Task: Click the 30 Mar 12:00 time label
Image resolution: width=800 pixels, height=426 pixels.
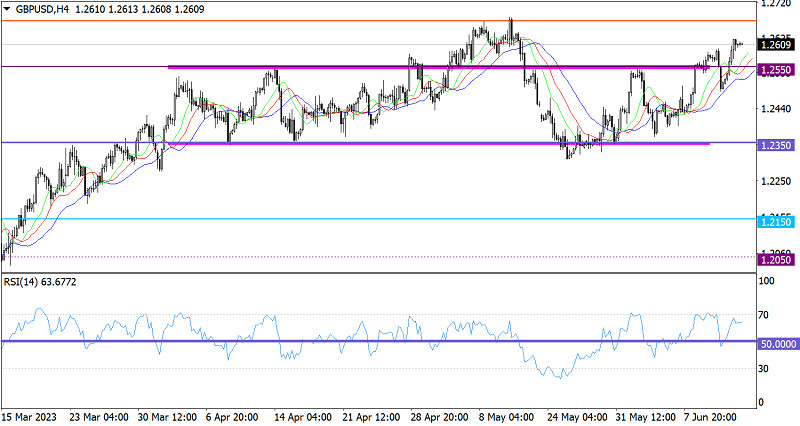Action: (167, 416)
